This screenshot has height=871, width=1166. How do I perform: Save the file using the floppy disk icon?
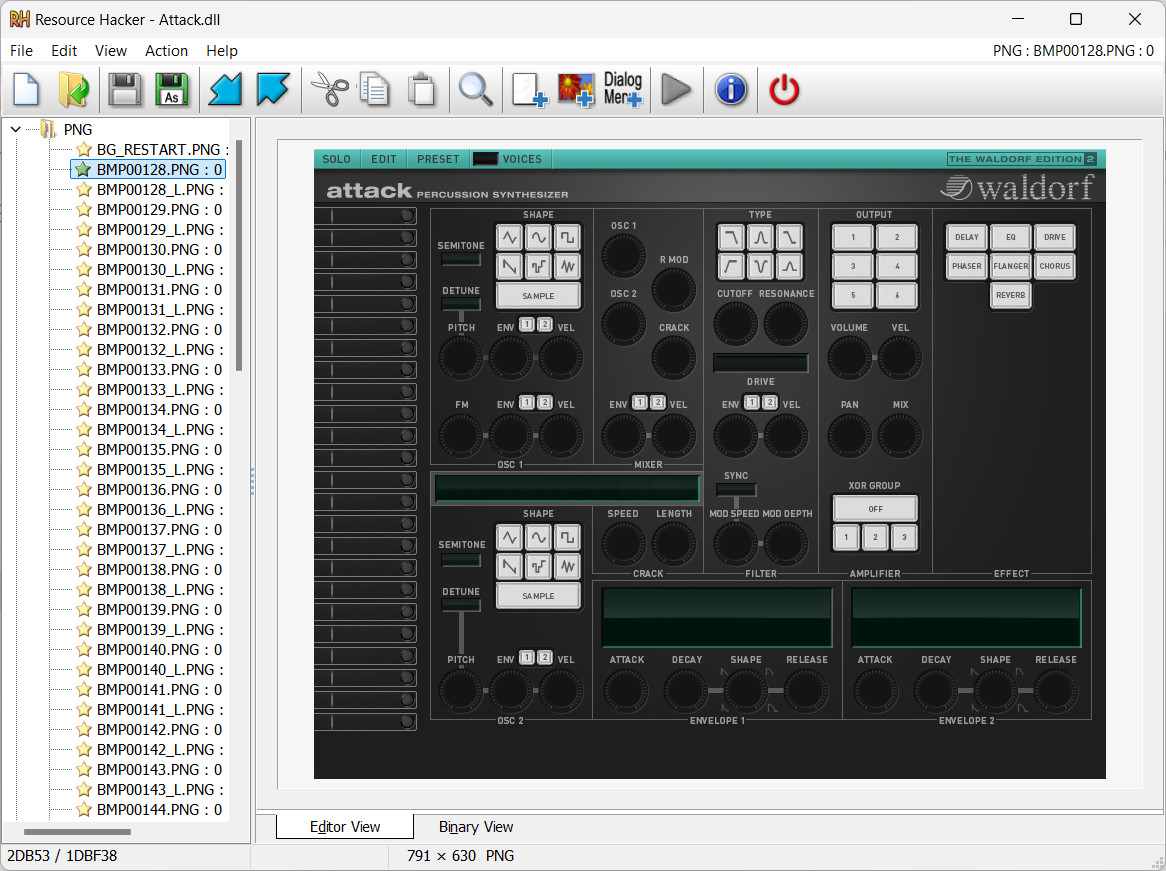[124, 90]
